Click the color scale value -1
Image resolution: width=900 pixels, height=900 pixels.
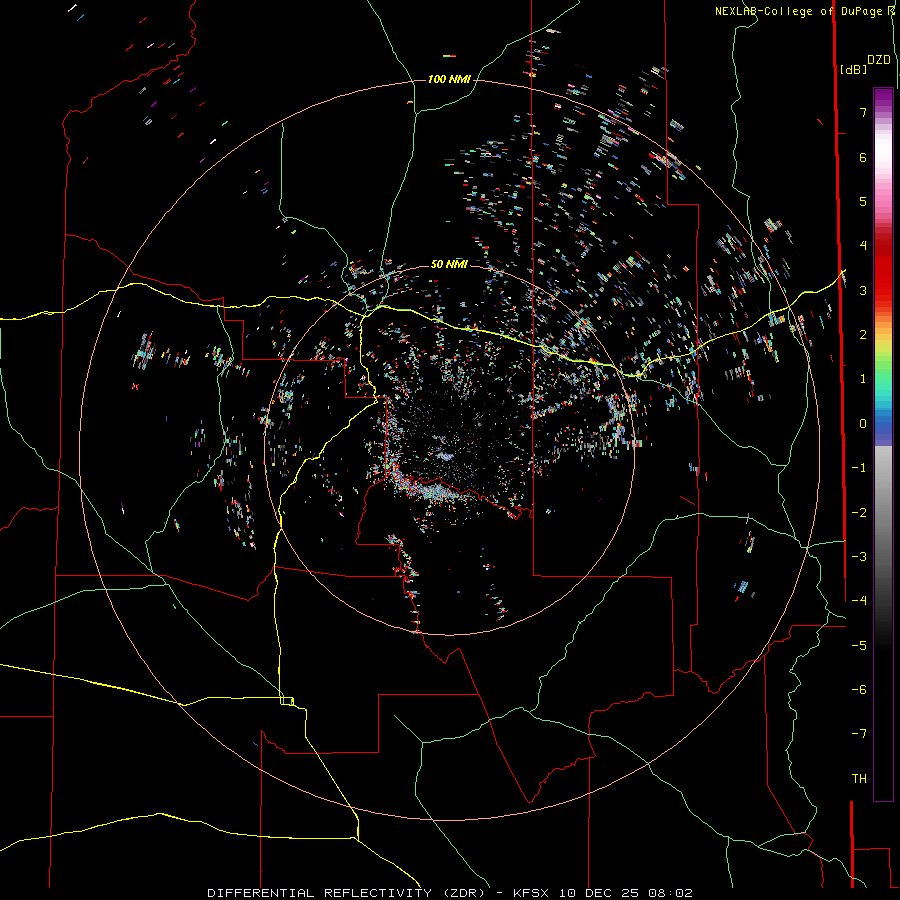click(859, 468)
